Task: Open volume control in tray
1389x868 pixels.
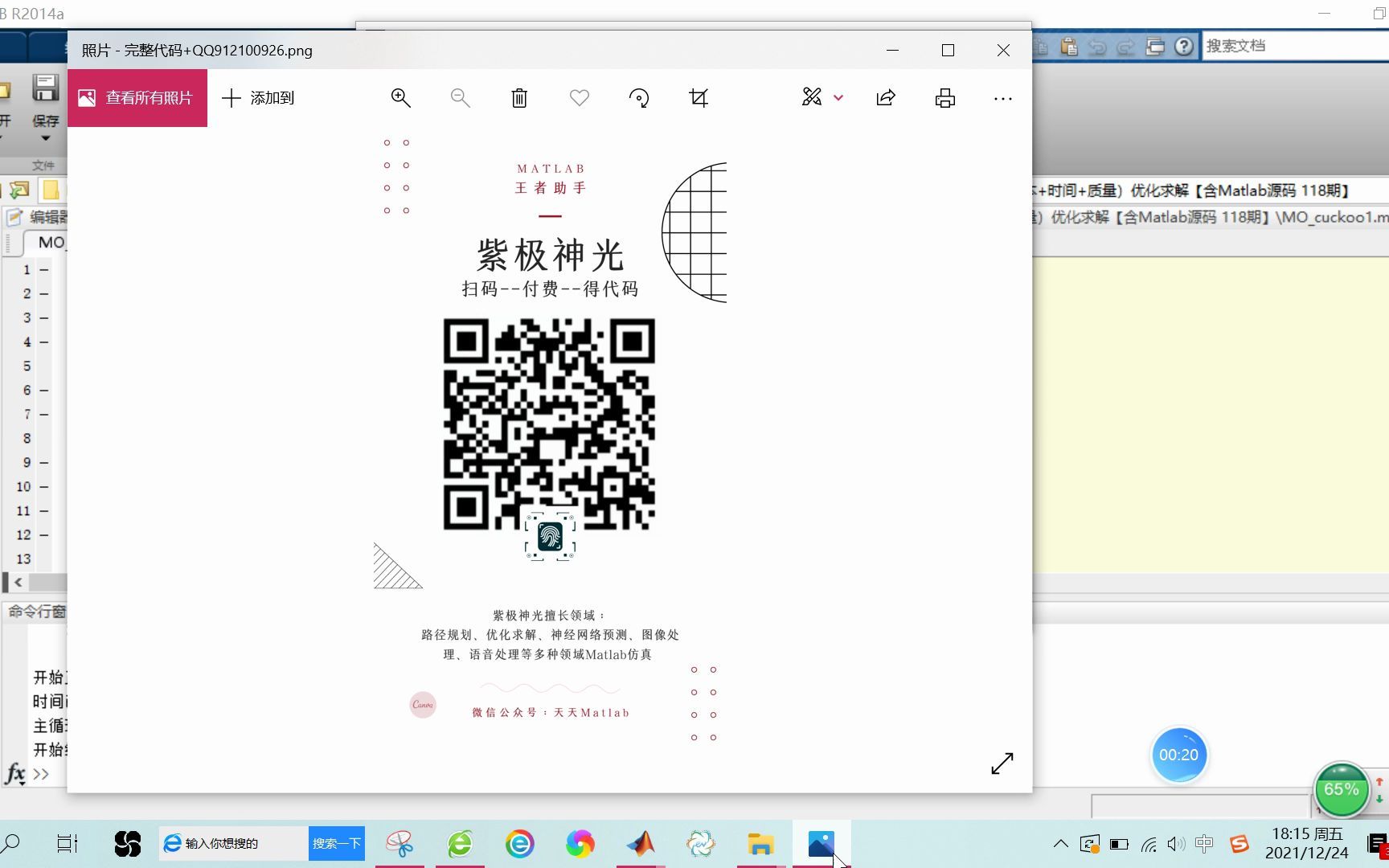Action: [x=1176, y=844]
